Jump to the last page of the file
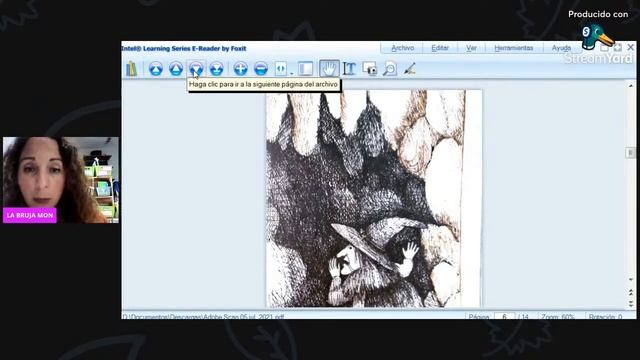This screenshot has height=360, width=640. 216,69
